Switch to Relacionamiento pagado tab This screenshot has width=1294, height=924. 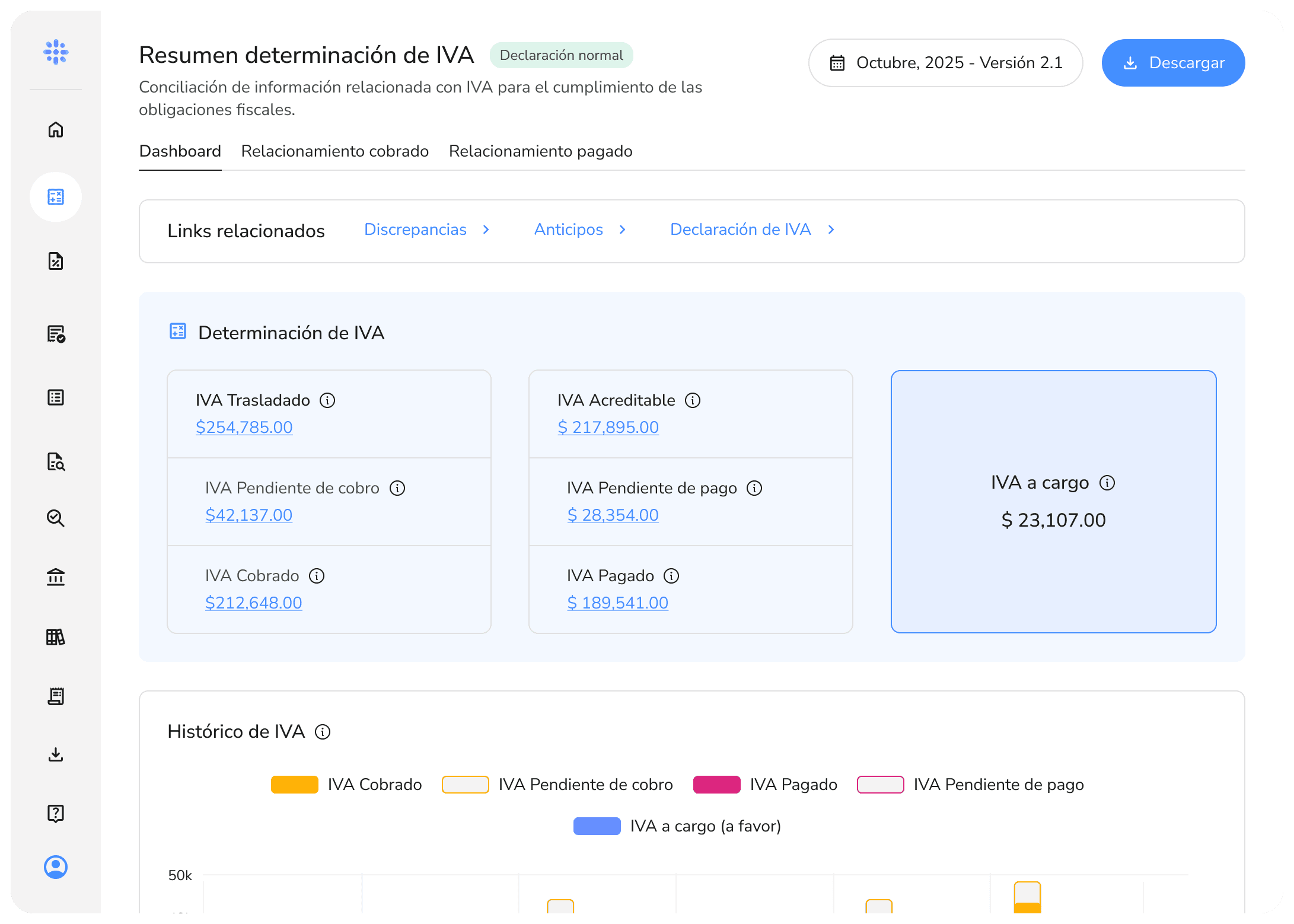click(x=540, y=151)
